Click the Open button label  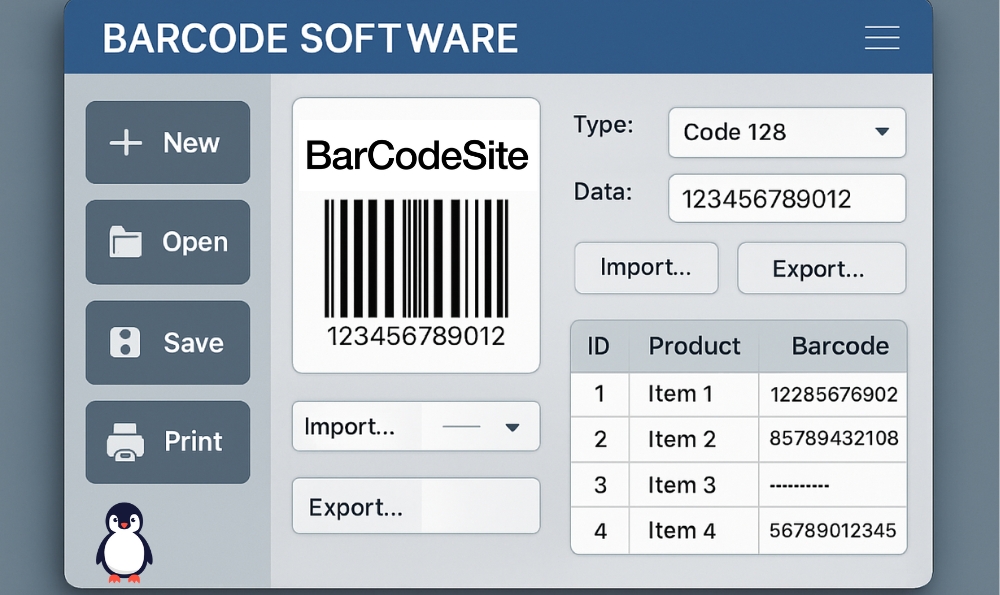pos(195,242)
